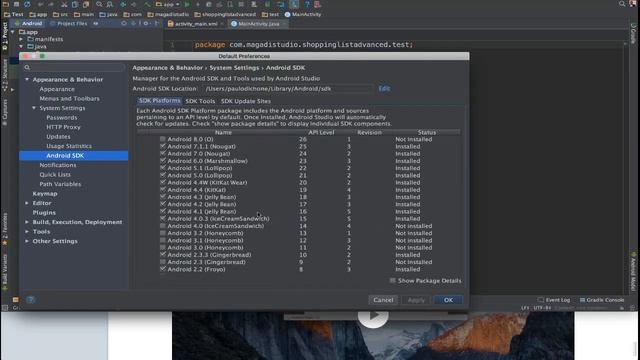The height and width of the screenshot is (360, 640).
Task: Run the app with green play icon
Action: 187,4
